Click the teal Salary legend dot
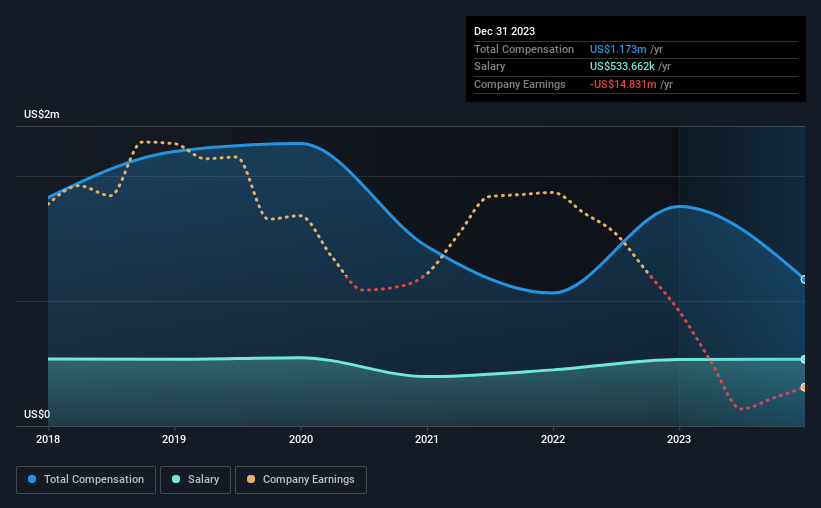Screen dimensions: 821x508 [176, 479]
